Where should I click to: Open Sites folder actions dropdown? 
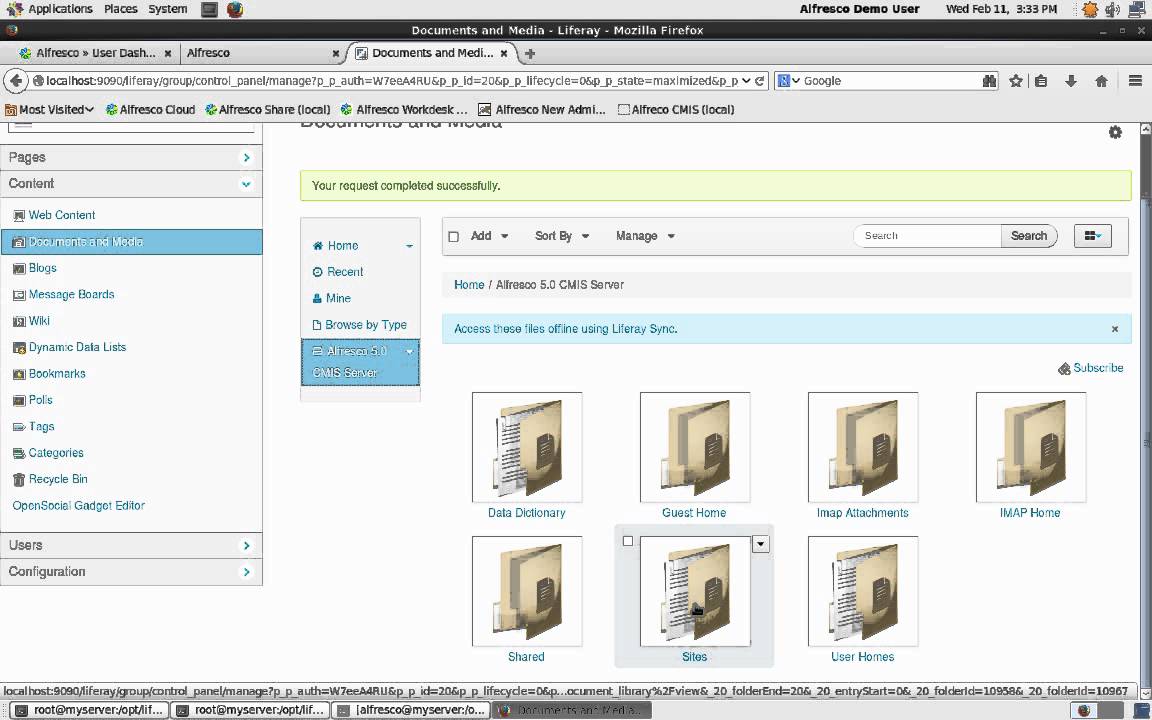pyautogui.click(x=760, y=544)
